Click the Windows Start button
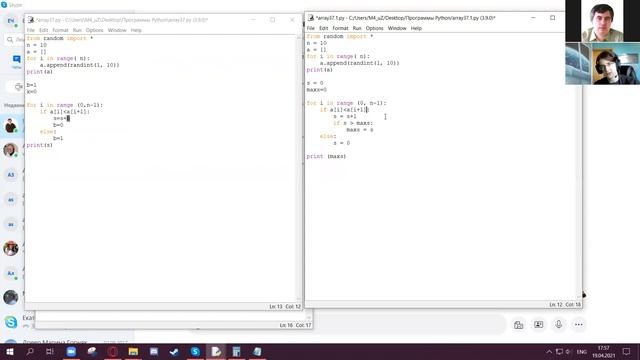Image resolution: width=640 pixels, height=360 pixels. [x=9, y=351]
